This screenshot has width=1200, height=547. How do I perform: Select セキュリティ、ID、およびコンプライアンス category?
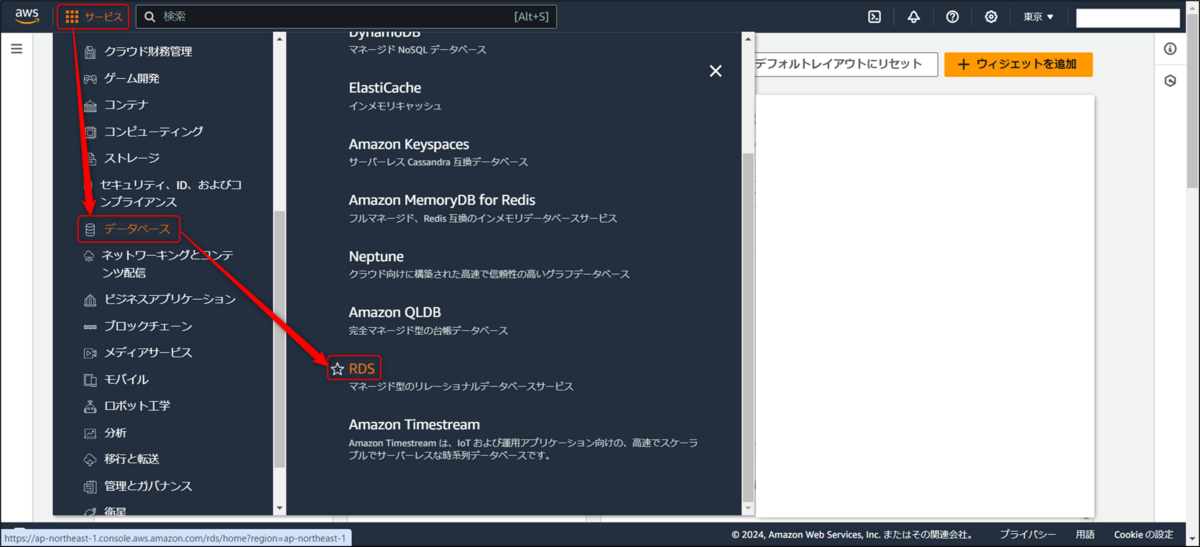pos(170,194)
